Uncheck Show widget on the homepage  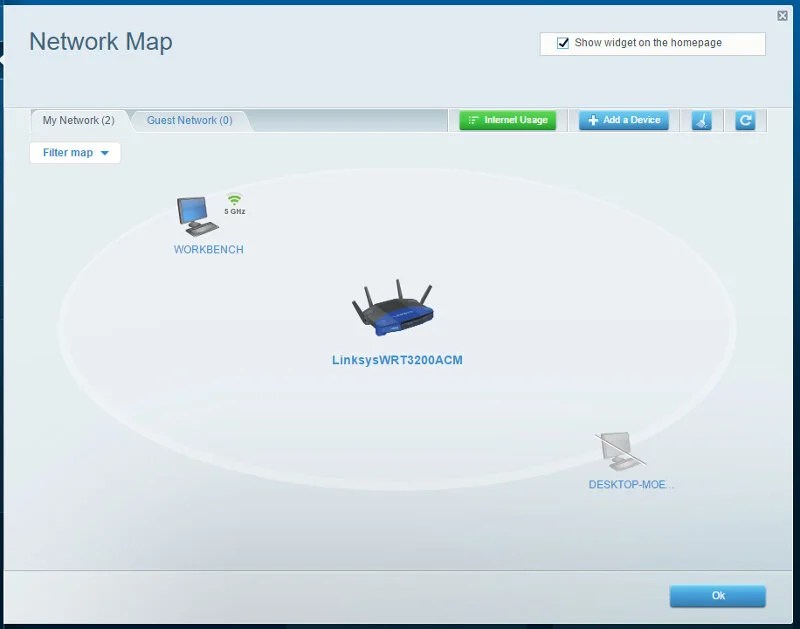(x=563, y=43)
